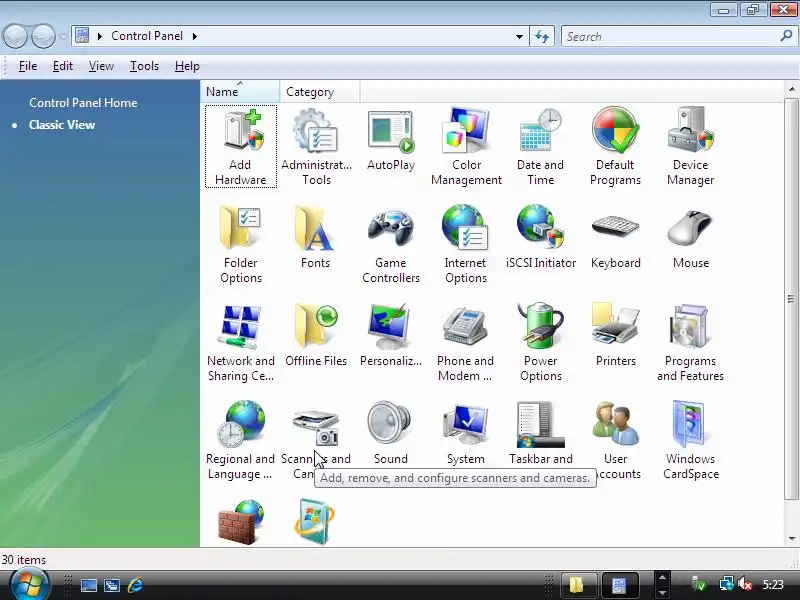Viewport: 800px width, 600px height.
Task: Open the Tools menu
Action: (x=144, y=66)
